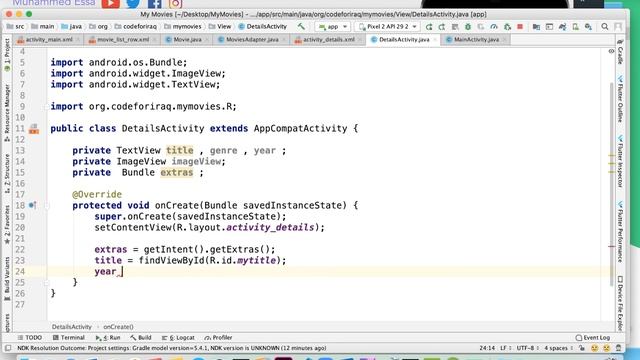Open the Gradle panel on the right

(620, 52)
